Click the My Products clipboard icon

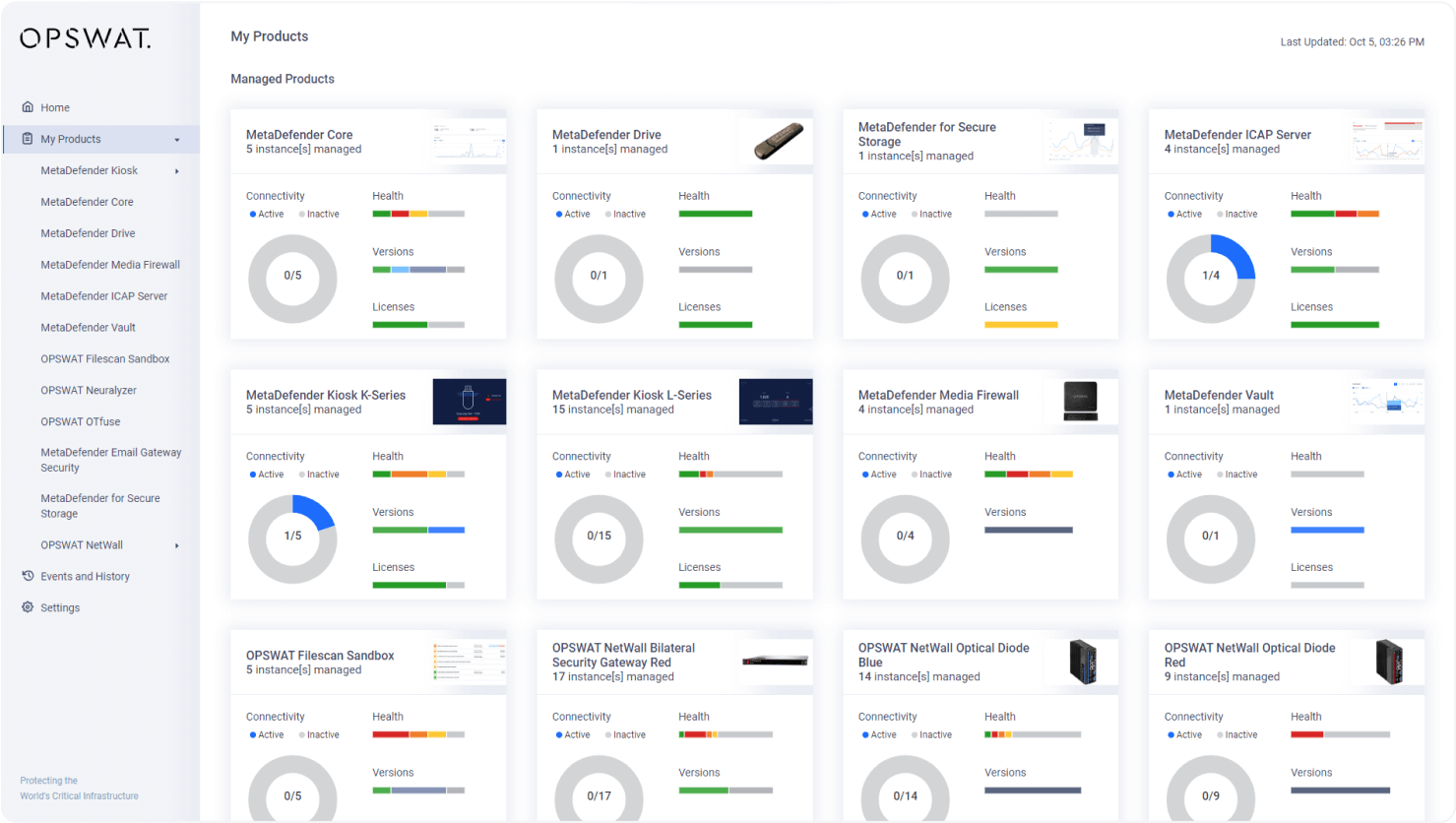[x=28, y=139]
